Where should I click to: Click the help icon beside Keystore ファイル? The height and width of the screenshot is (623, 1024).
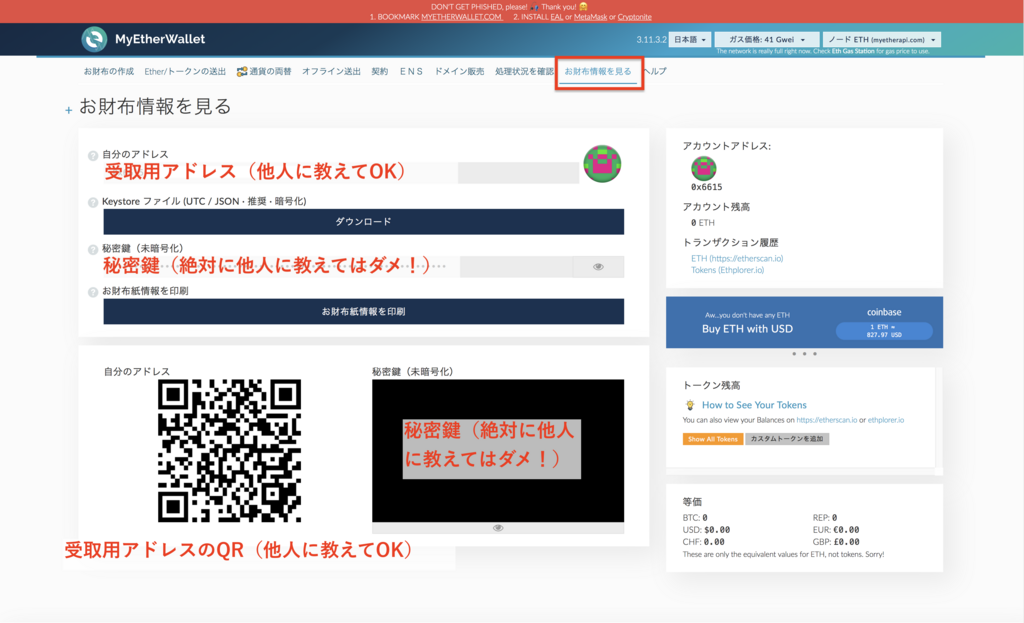(x=93, y=202)
